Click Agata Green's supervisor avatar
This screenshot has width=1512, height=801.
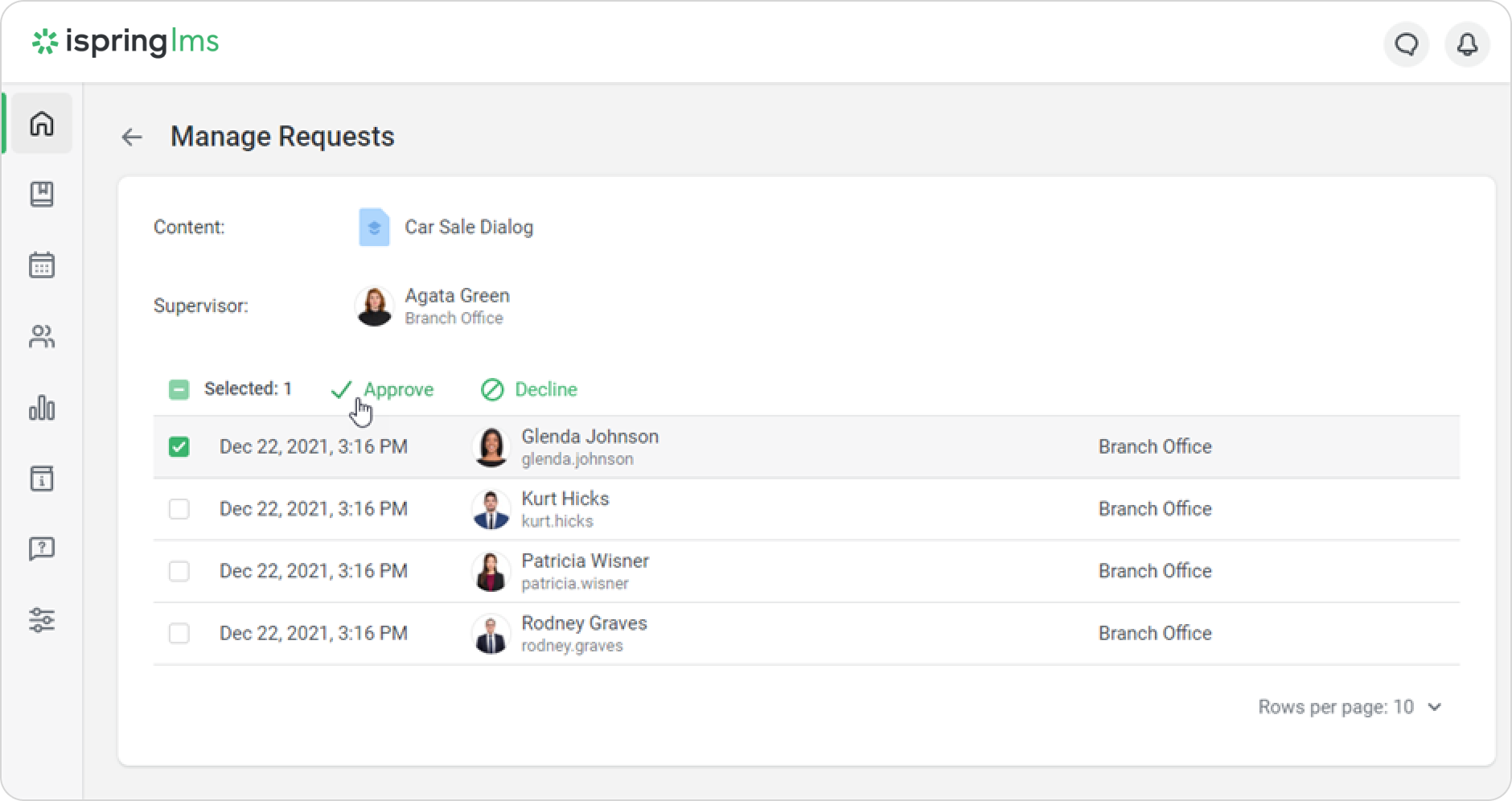point(374,306)
